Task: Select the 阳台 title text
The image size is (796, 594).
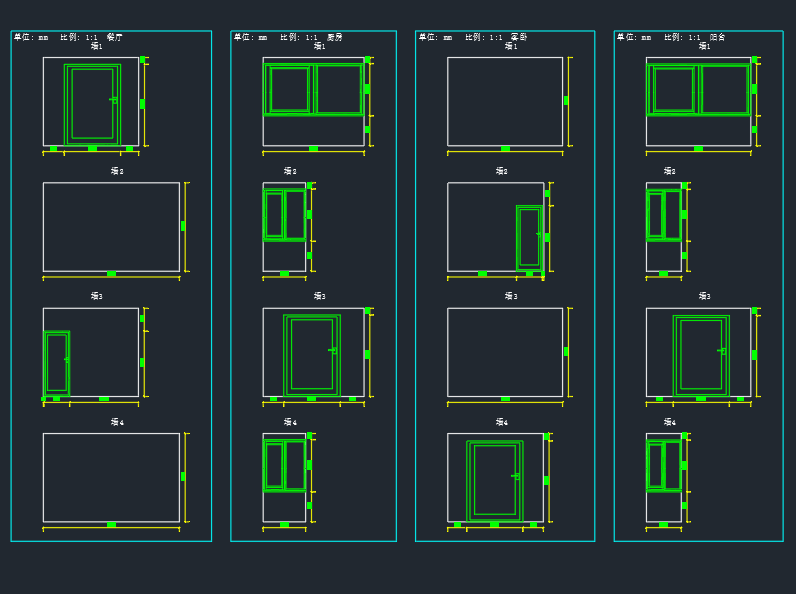Action: click(x=717, y=37)
